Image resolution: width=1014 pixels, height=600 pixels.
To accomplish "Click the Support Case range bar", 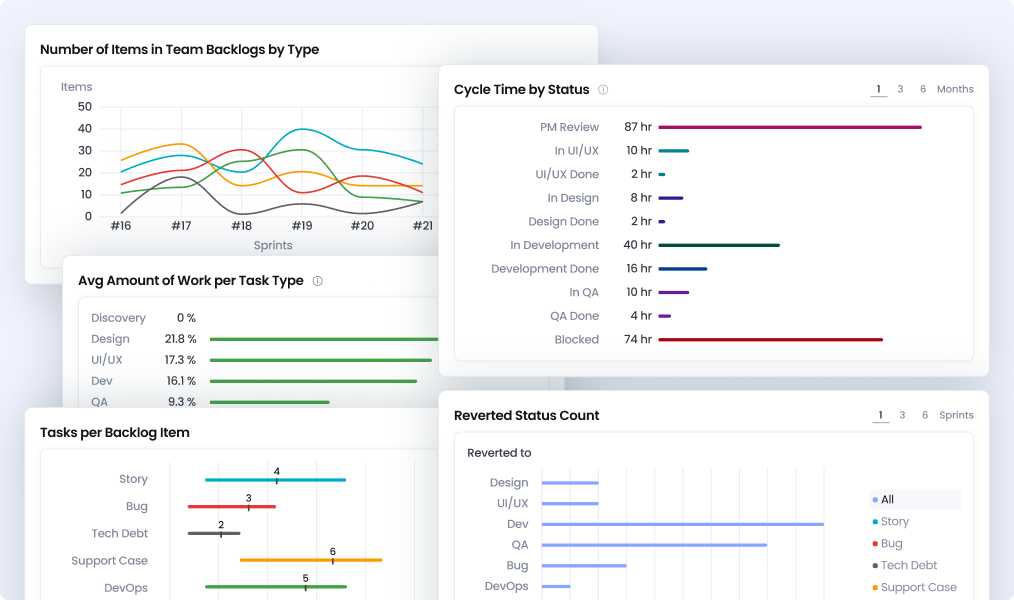I will [x=310, y=560].
